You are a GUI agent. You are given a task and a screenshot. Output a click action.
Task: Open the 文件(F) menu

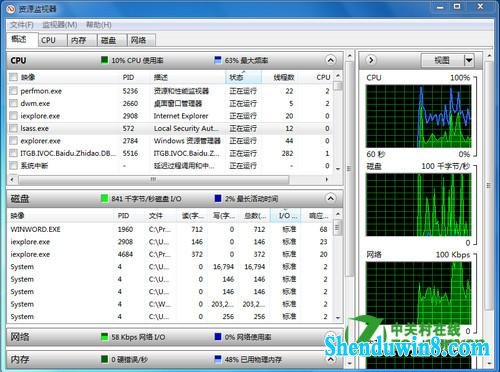click(22, 25)
